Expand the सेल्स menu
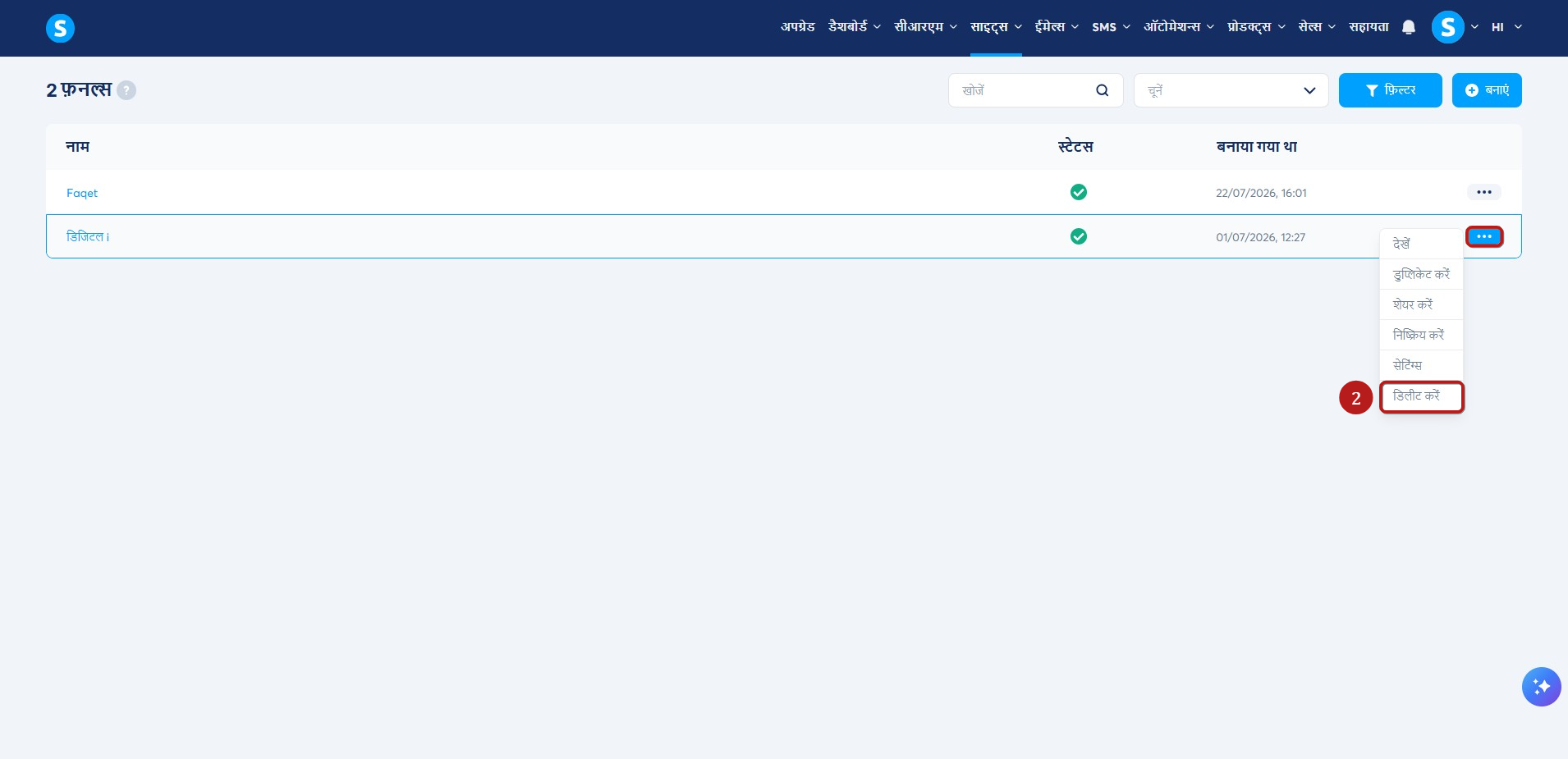This screenshot has height=759, width=1568. coord(1317,27)
